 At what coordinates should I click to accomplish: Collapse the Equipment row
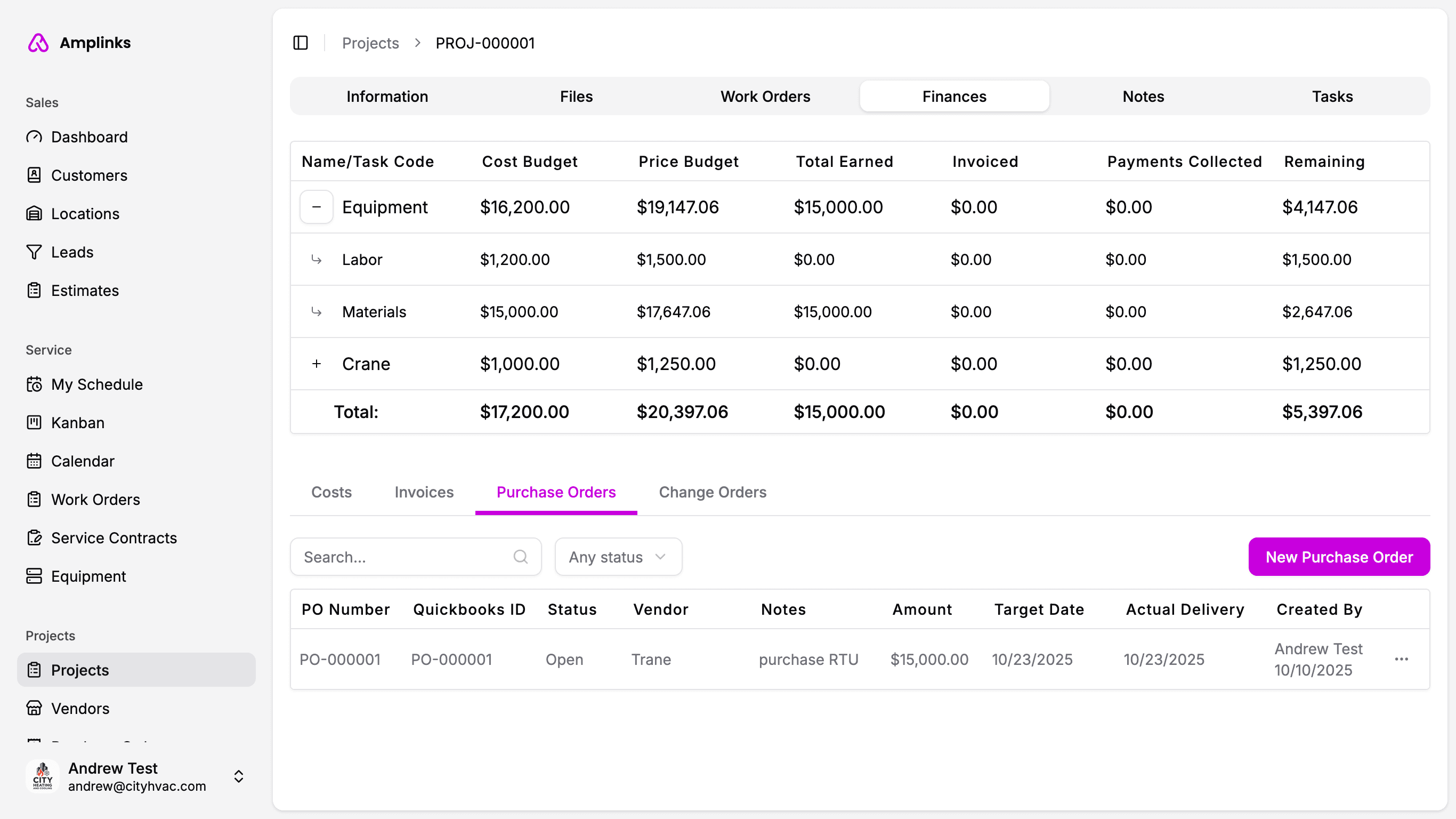(317, 207)
